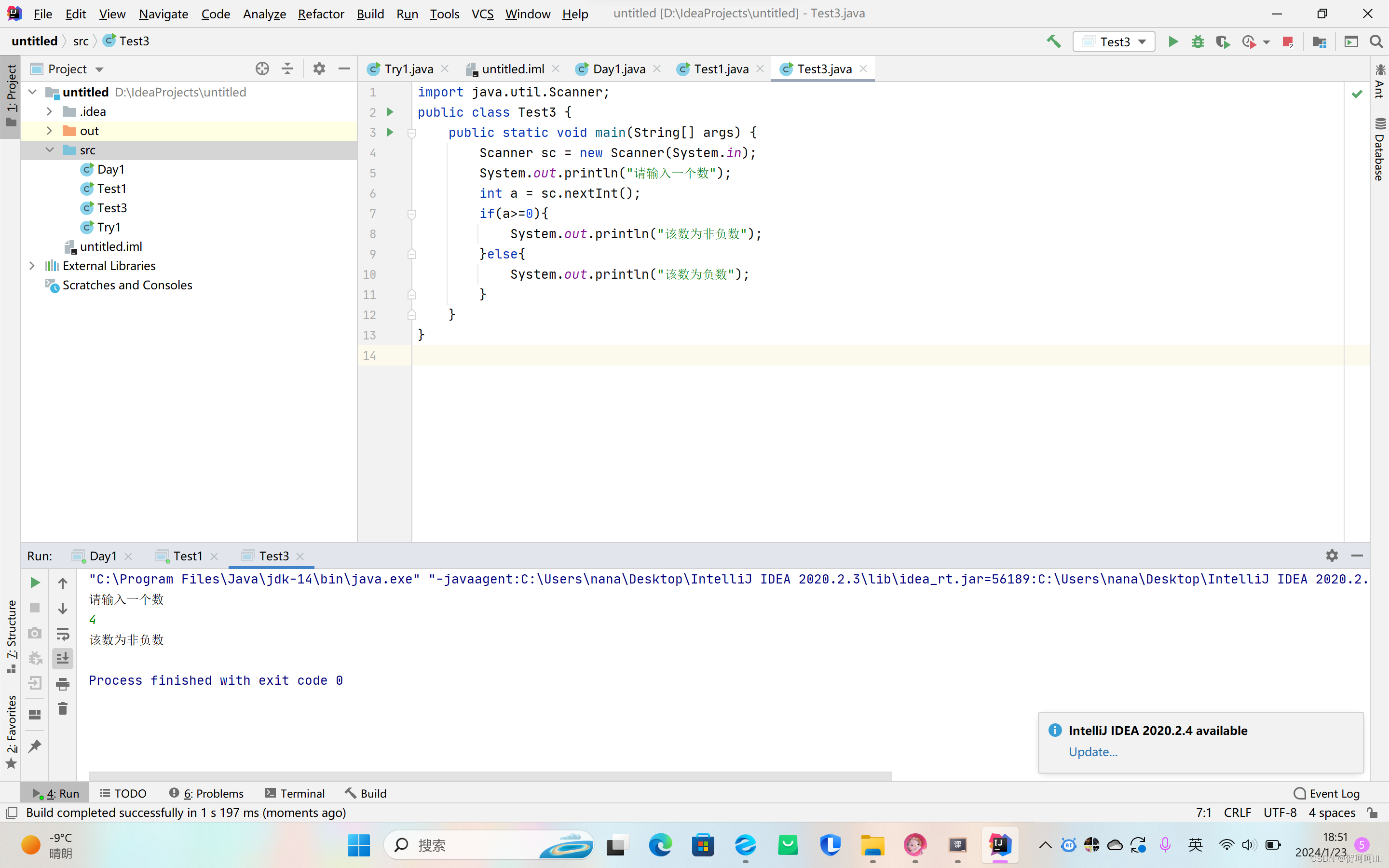Image resolution: width=1389 pixels, height=868 pixels.
Task: Run with Coverage from the toolbar
Action: click(x=1223, y=41)
